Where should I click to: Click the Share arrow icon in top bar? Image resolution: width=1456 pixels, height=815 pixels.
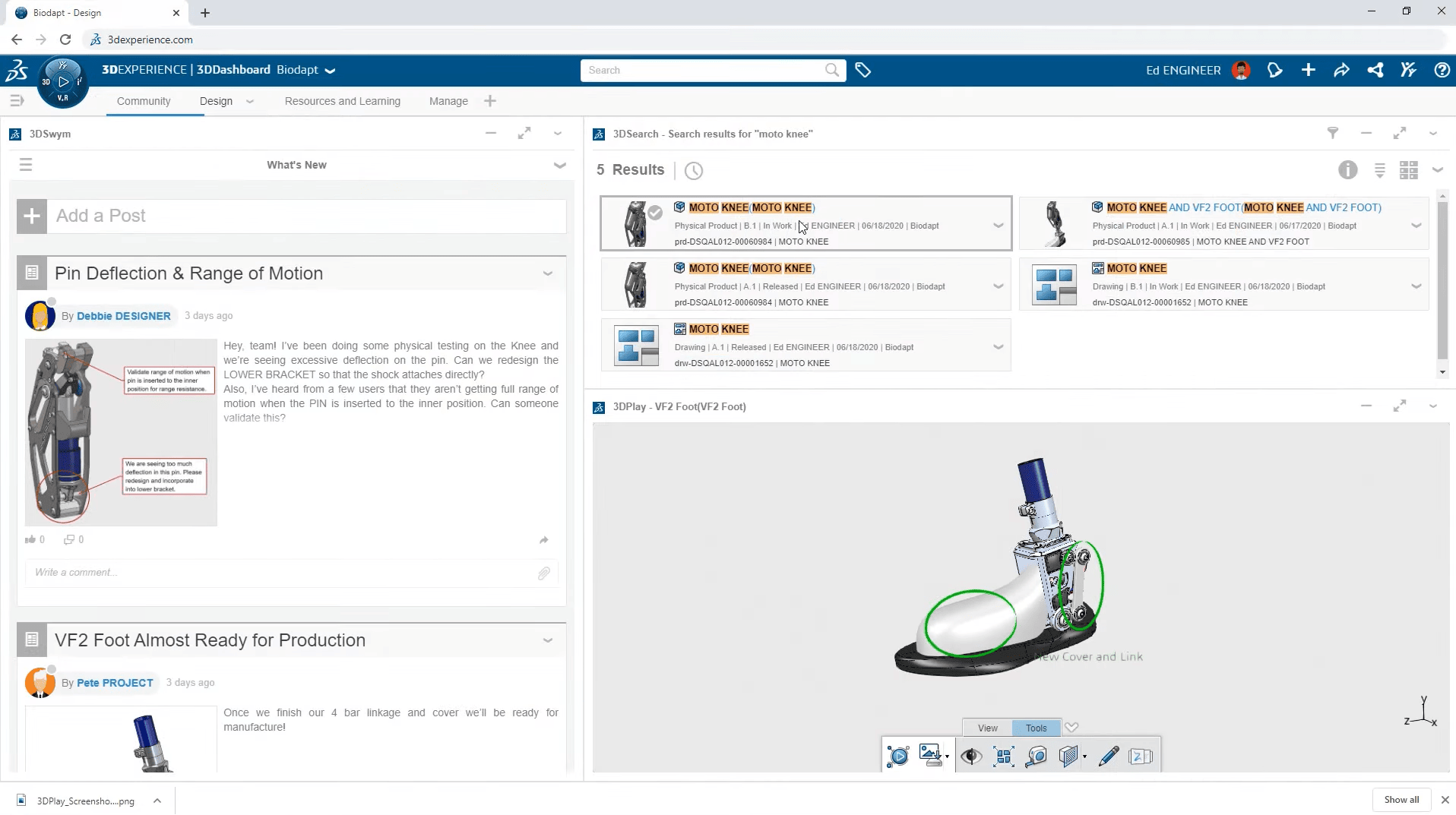[1341, 70]
